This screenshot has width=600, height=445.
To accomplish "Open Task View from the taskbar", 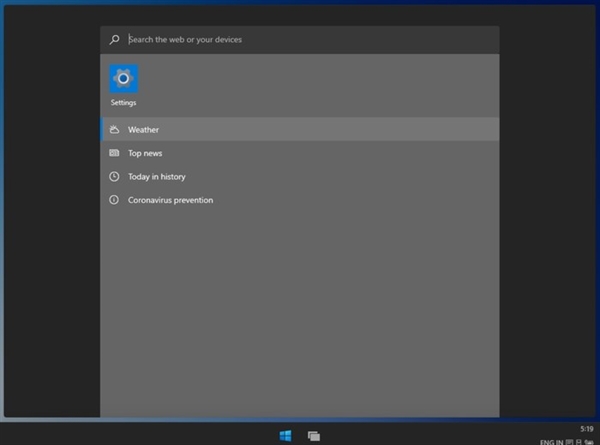I will (314, 436).
